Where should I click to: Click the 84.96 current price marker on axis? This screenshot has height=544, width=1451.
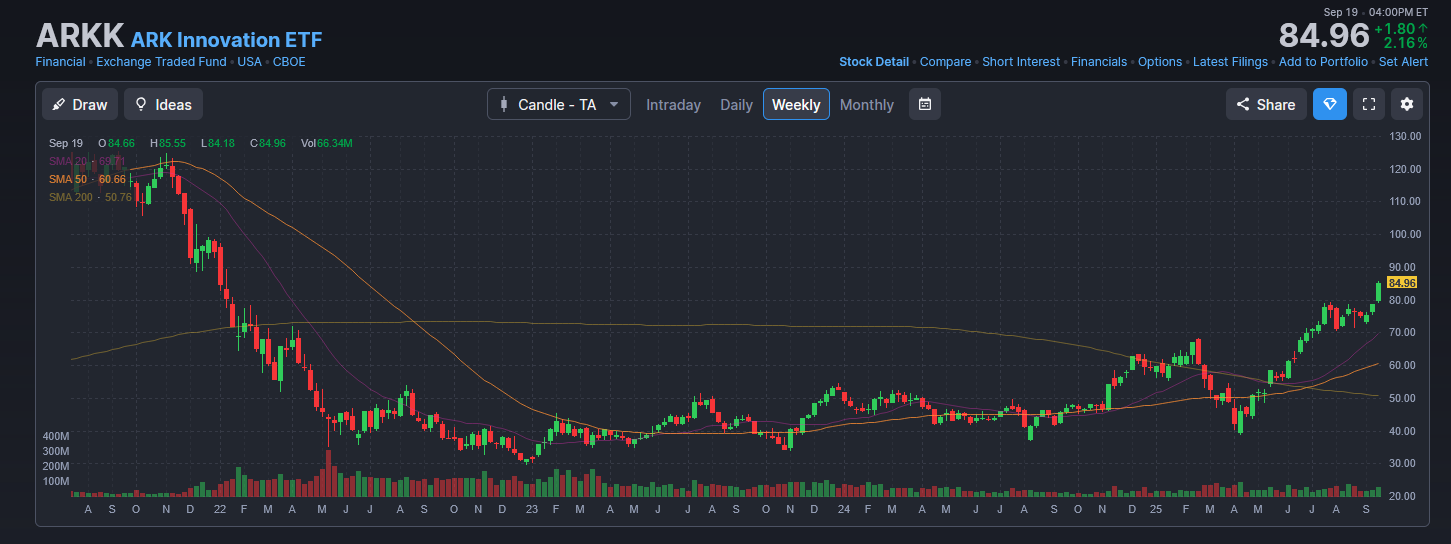pos(1402,283)
